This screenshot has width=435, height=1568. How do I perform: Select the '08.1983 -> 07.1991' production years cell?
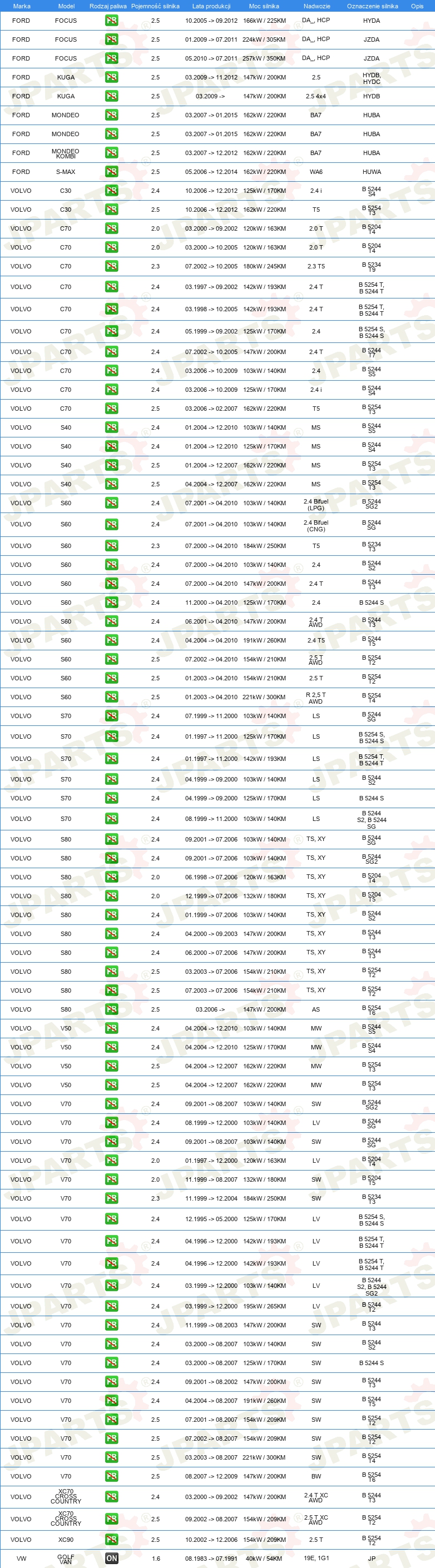coord(211,1558)
